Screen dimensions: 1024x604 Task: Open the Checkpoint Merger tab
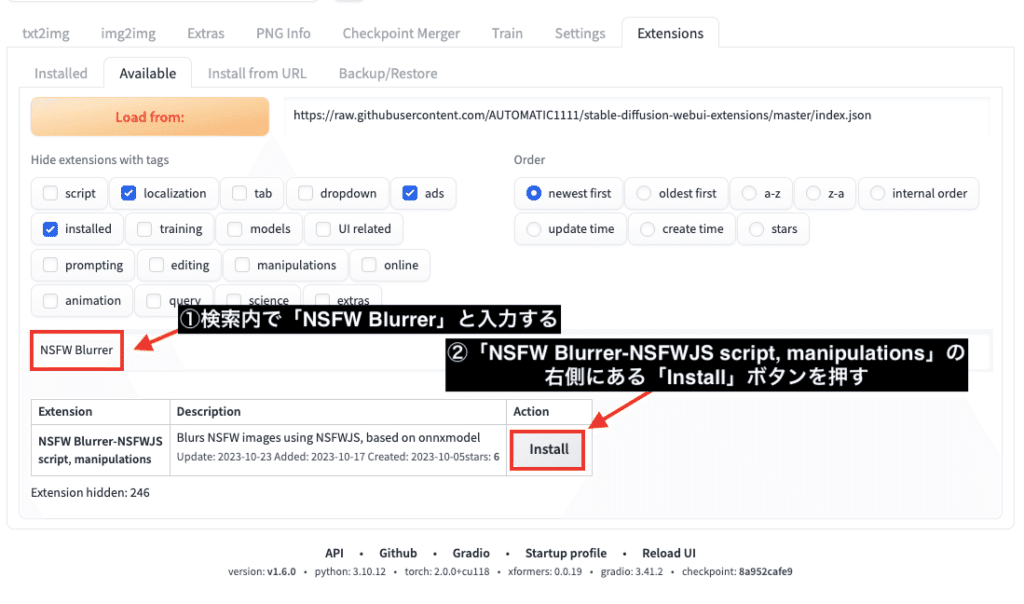click(x=400, y=32)
